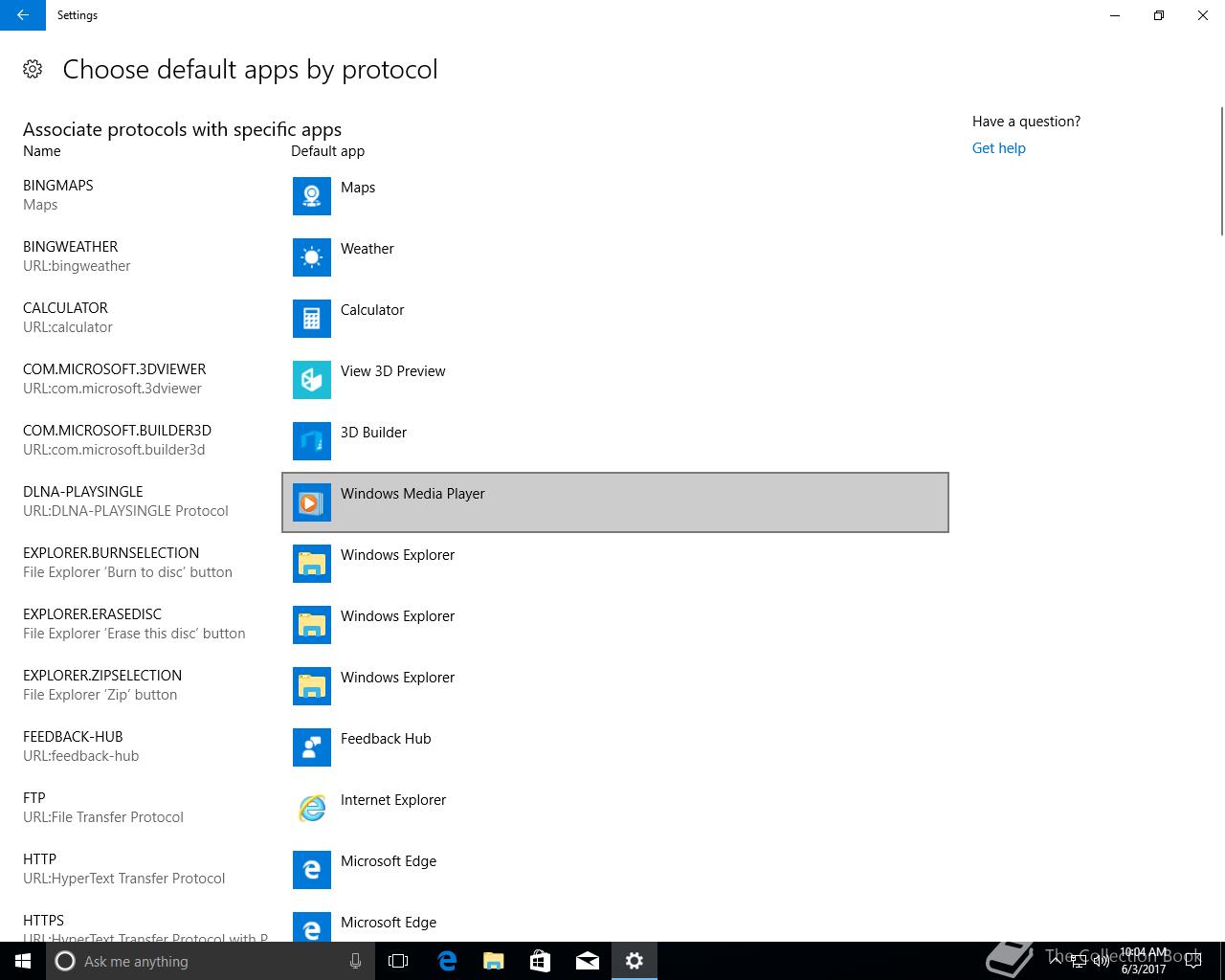Click the BINGWEATHER protocol name
Viewport: 1225px width, 980px height.
click(x=71, y=247)
